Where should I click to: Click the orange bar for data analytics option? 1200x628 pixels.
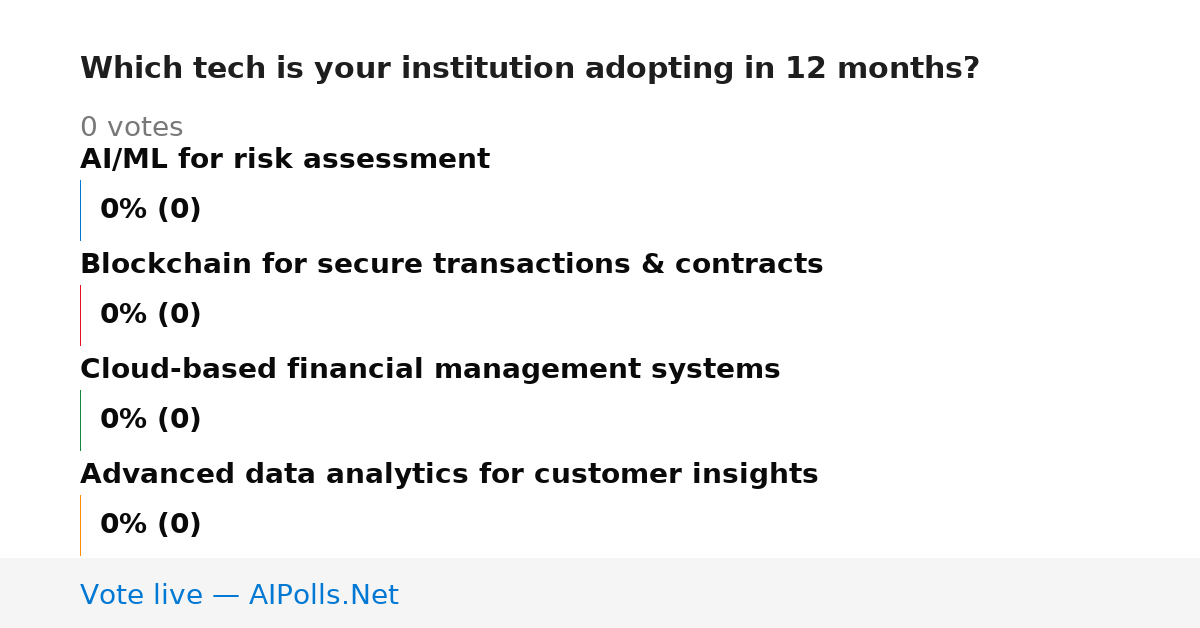(80, 525)
